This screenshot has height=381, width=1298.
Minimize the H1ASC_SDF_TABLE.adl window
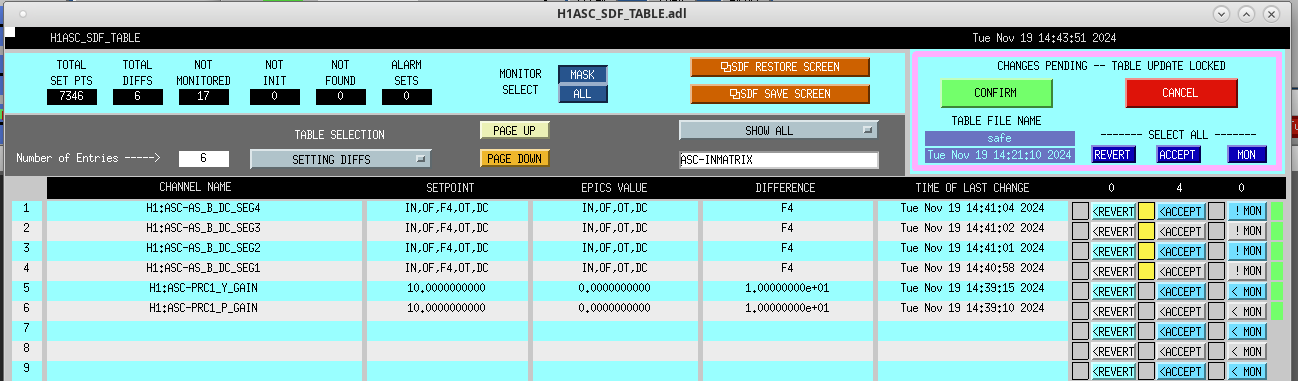coord(1220,14)
